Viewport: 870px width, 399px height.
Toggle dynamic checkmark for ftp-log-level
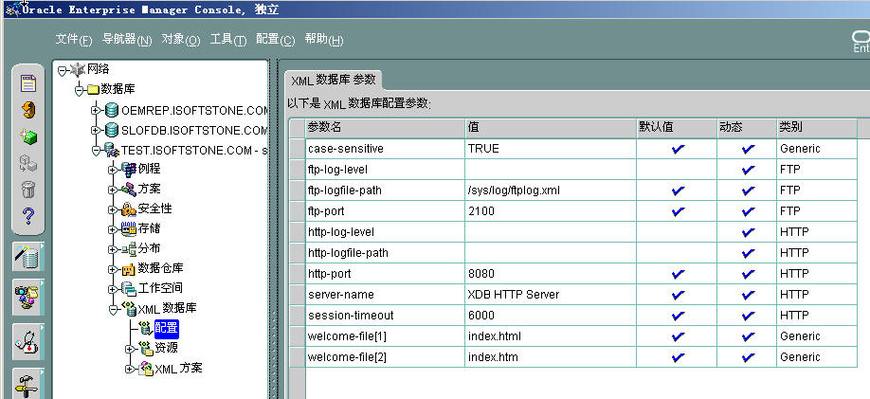coord(748,170)
